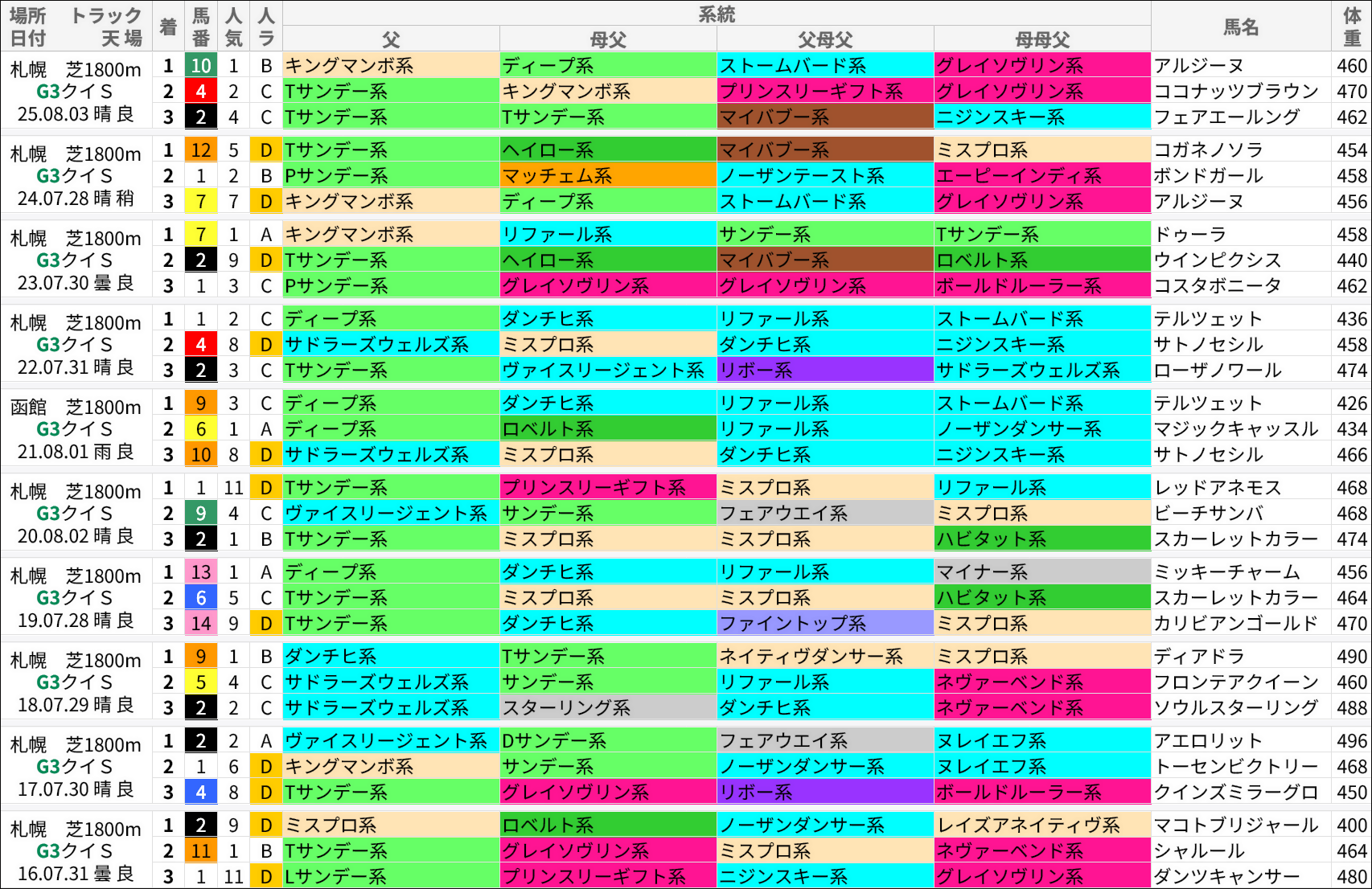1372x889 pixels.
Task: Click pink horse number 13
Action: tap(201, 572)
